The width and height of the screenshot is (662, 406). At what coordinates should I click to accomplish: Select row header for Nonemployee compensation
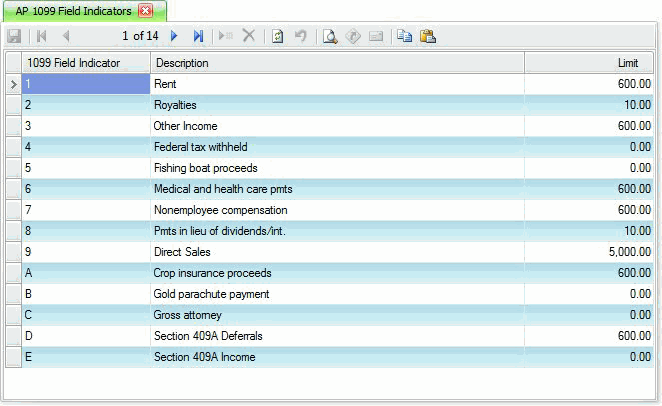[x=13, y=210]
